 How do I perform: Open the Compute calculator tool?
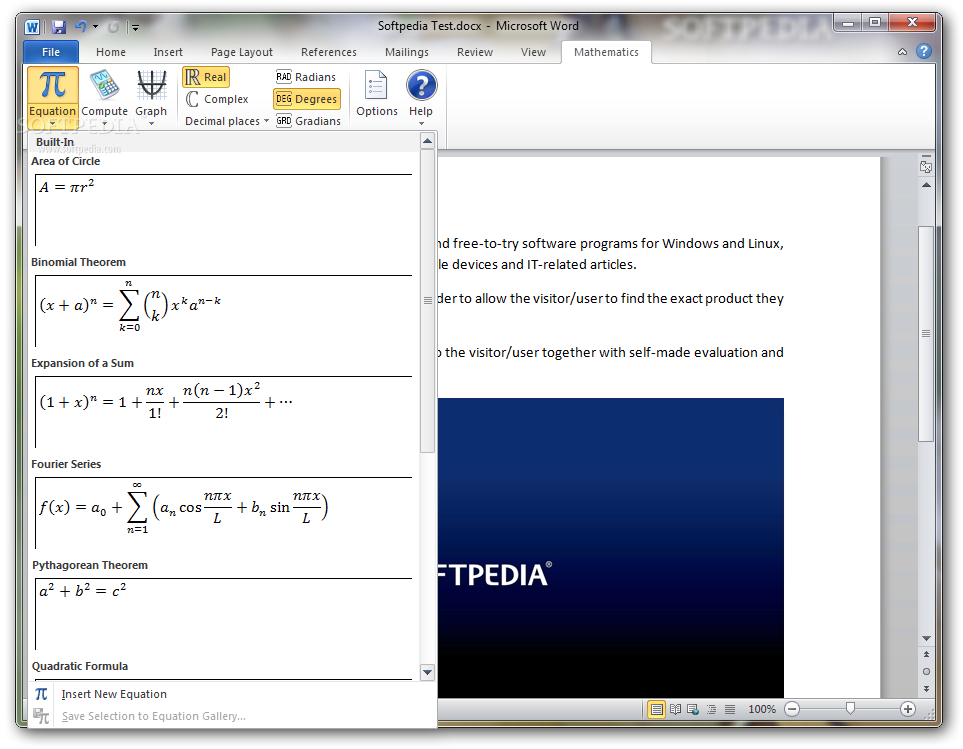(104, 85)
